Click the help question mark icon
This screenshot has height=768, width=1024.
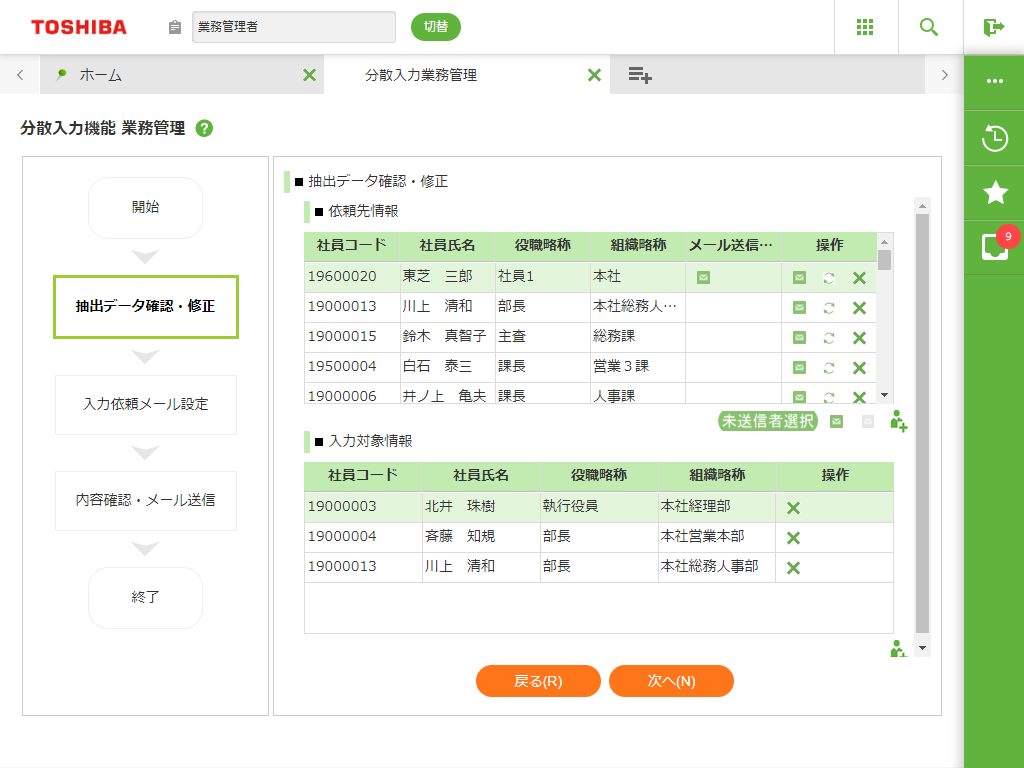click(x=204, y=128)
